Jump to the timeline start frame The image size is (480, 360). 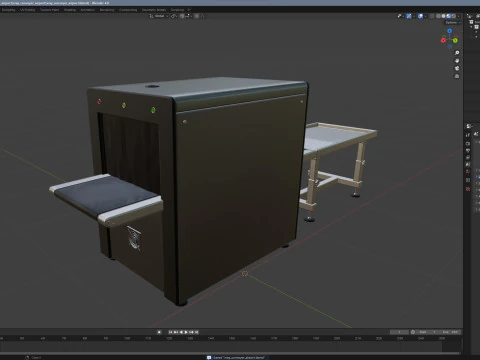170,332
